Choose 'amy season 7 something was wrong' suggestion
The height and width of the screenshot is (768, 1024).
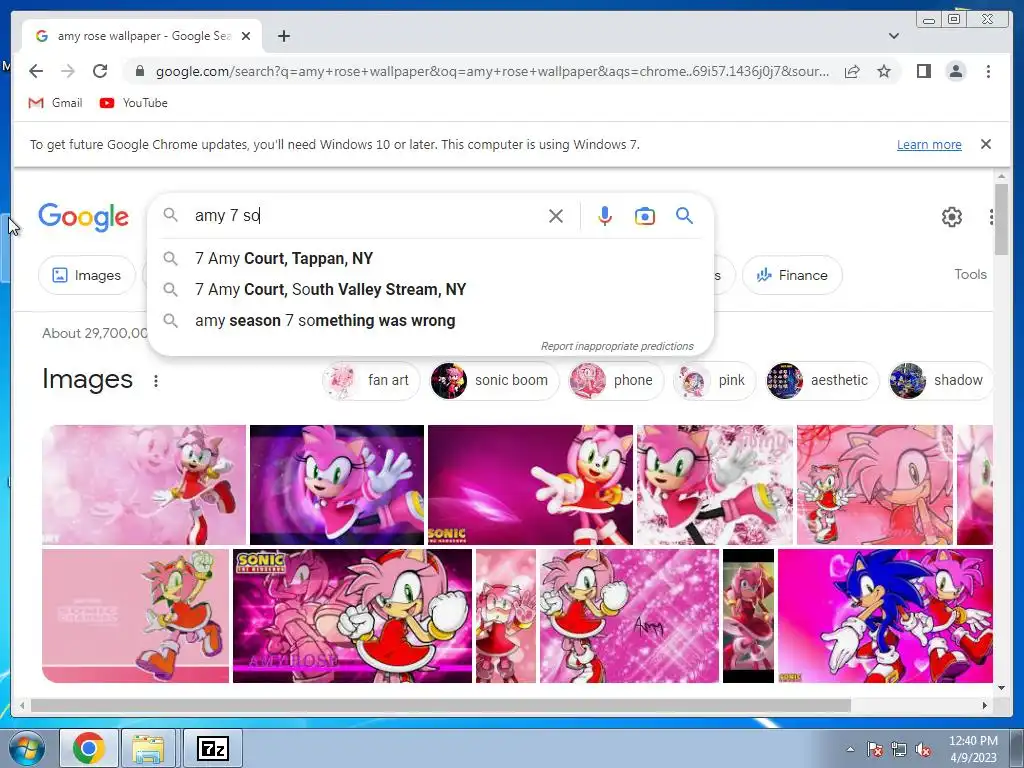[x=431, y=321]
